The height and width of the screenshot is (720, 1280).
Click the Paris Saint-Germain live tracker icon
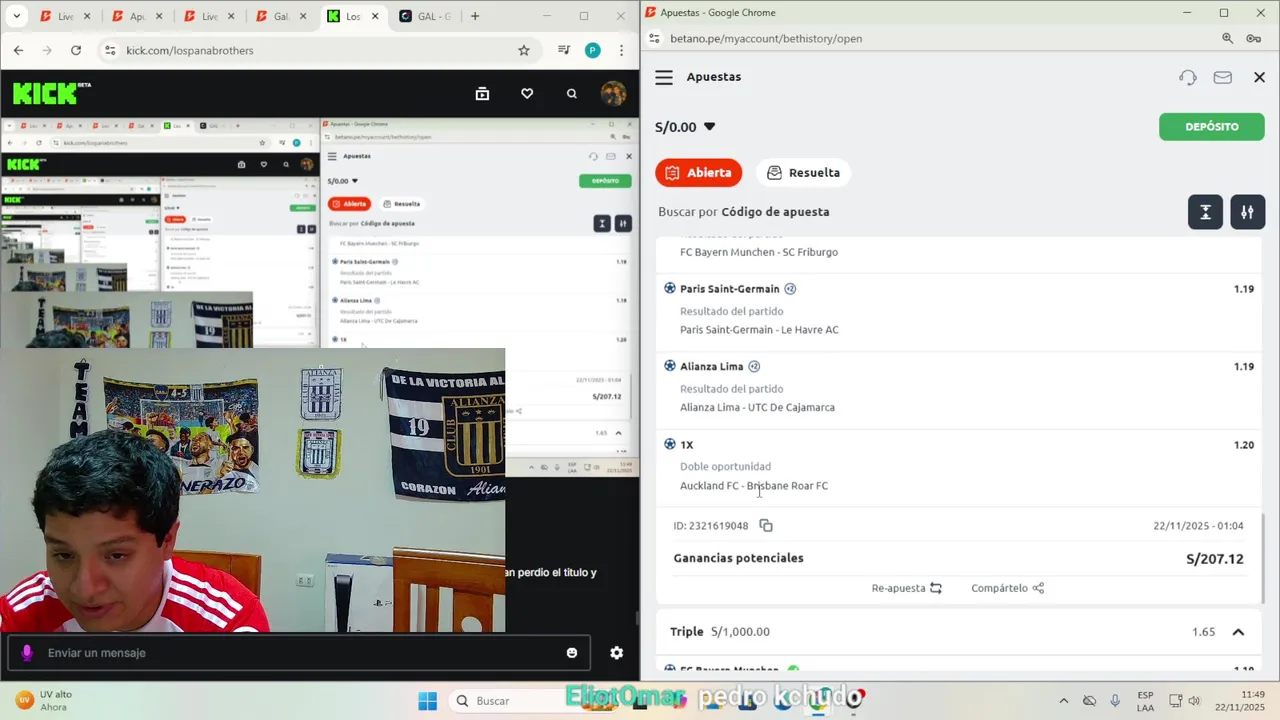tap(790, 289)
